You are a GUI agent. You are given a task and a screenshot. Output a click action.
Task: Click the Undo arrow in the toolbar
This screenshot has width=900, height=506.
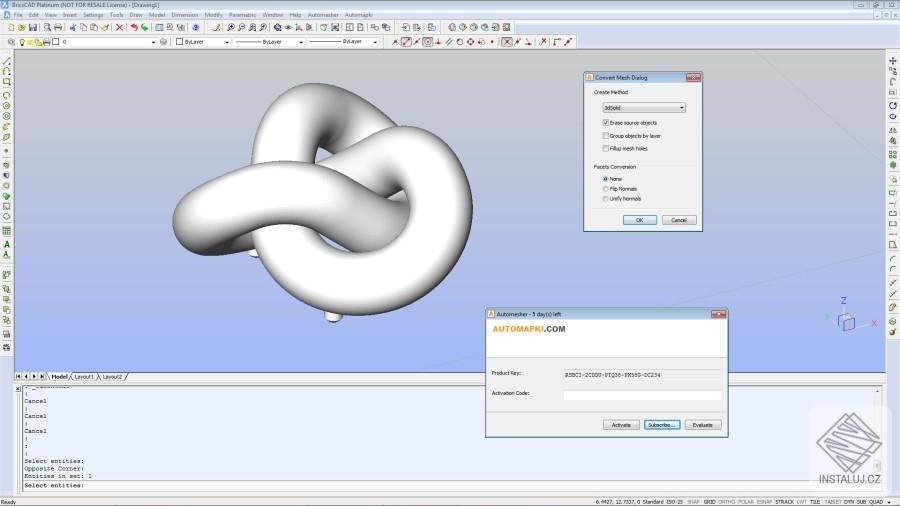pyautogui.click(x=134, y=27)
